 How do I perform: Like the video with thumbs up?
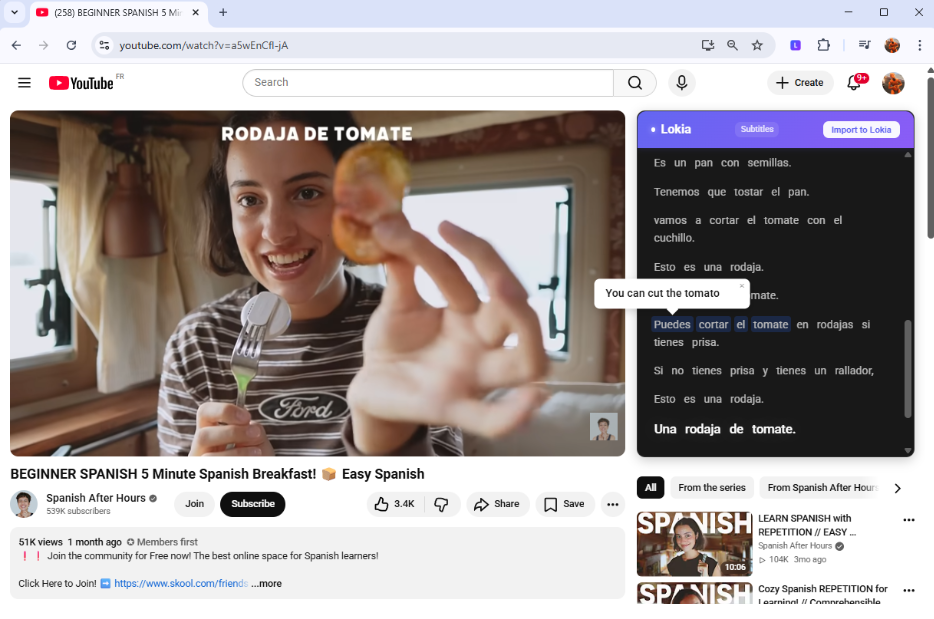(393, 504)
